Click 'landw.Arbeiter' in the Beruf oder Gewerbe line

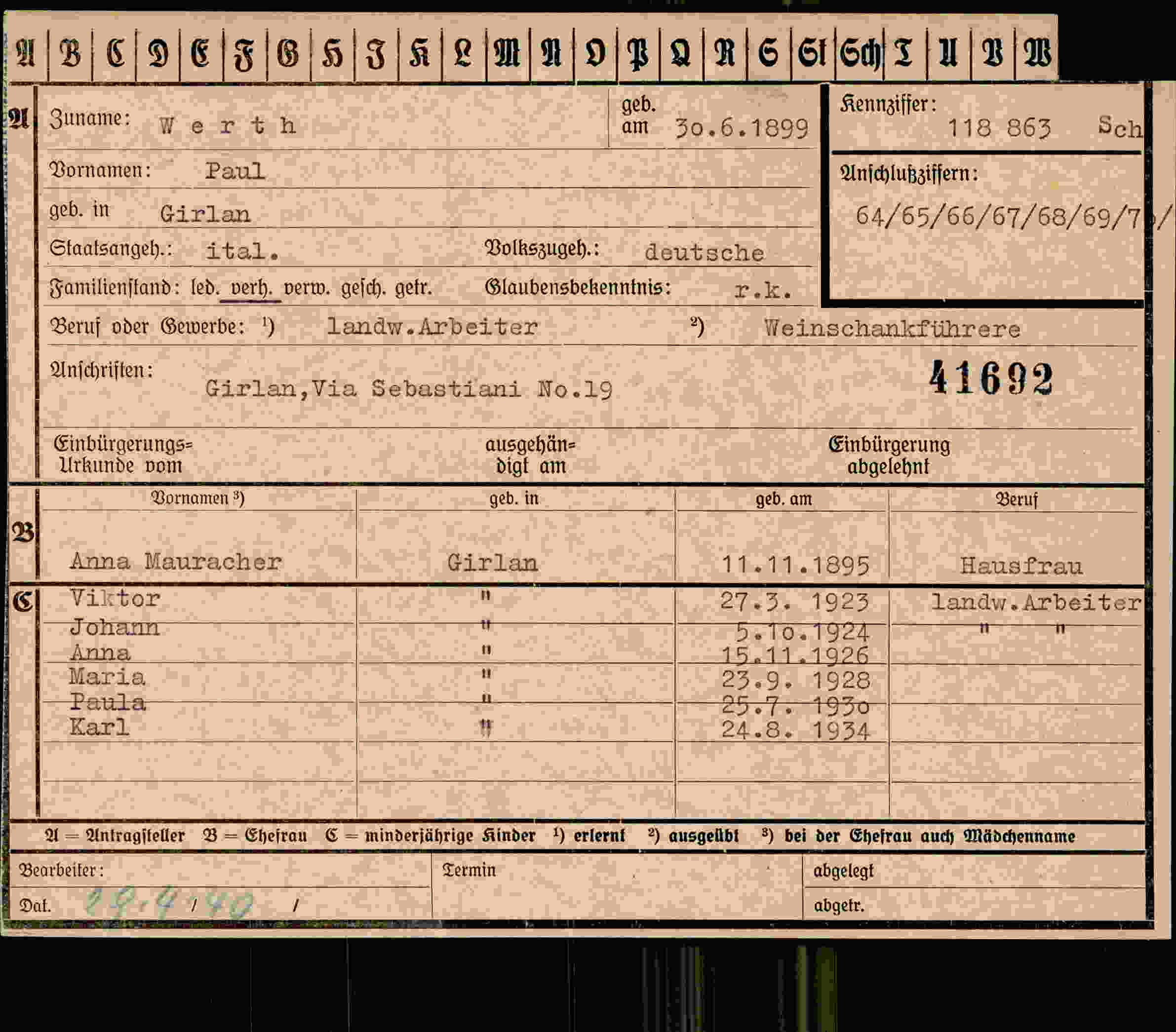point(432,327)
